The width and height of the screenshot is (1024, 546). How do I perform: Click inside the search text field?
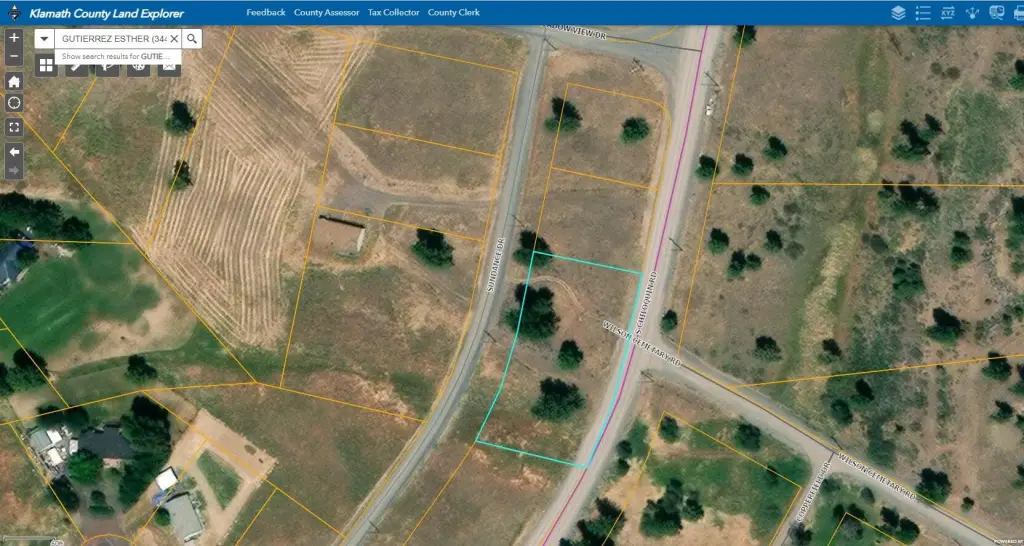[110, 38]
